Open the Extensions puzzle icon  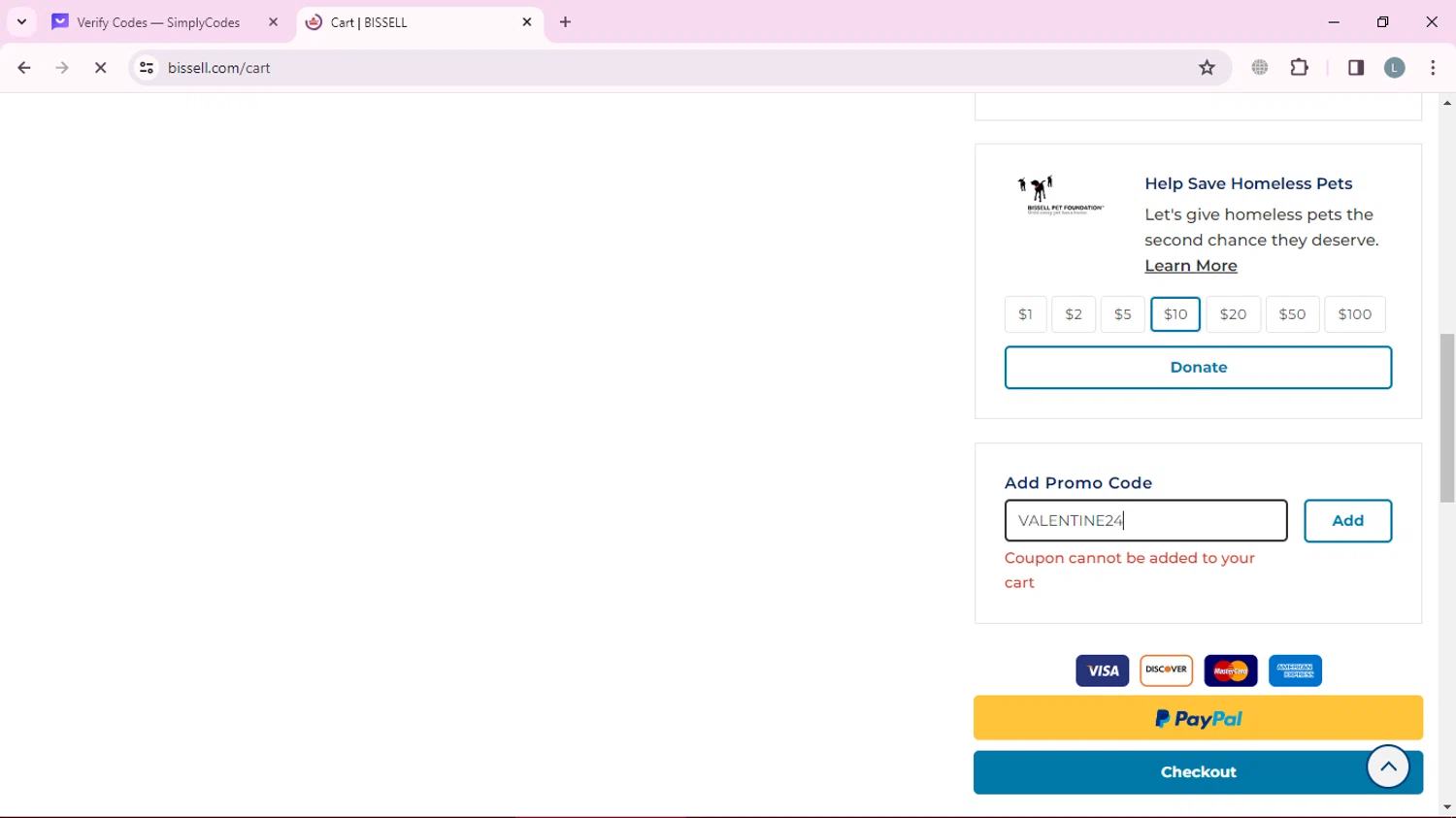pos(1300,68)
